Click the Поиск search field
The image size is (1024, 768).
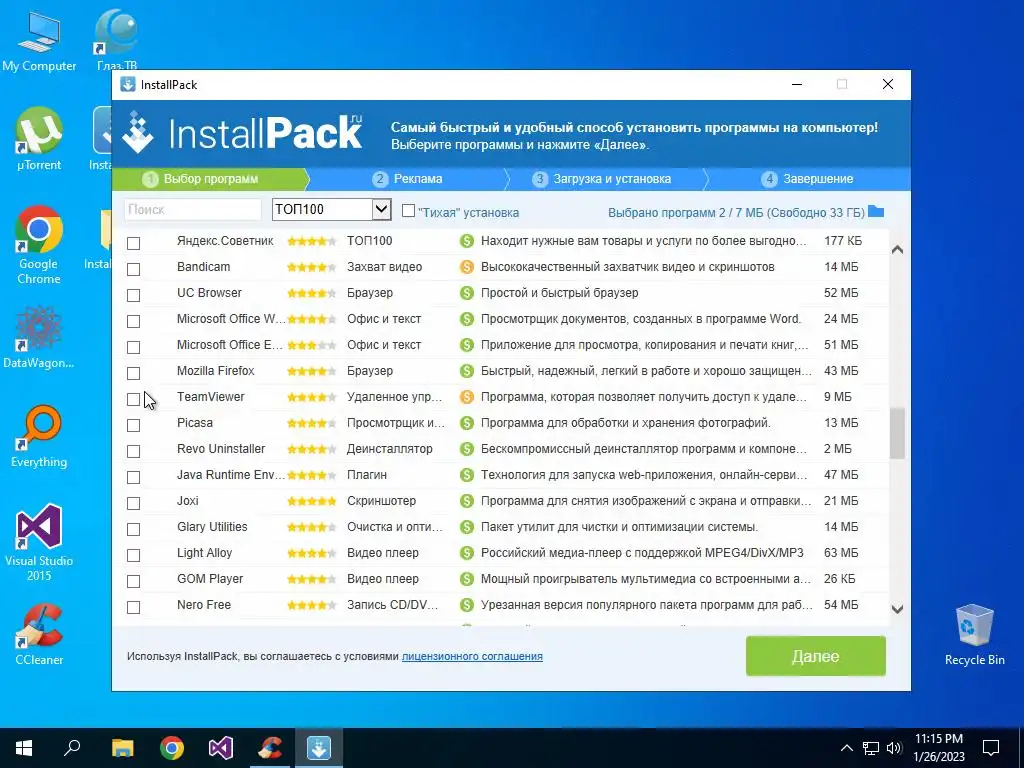click(x=193, y=210)
